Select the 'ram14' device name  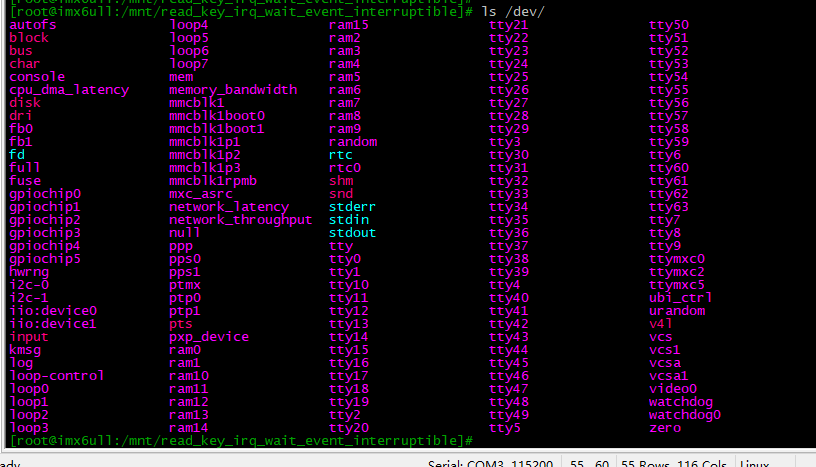189,428
